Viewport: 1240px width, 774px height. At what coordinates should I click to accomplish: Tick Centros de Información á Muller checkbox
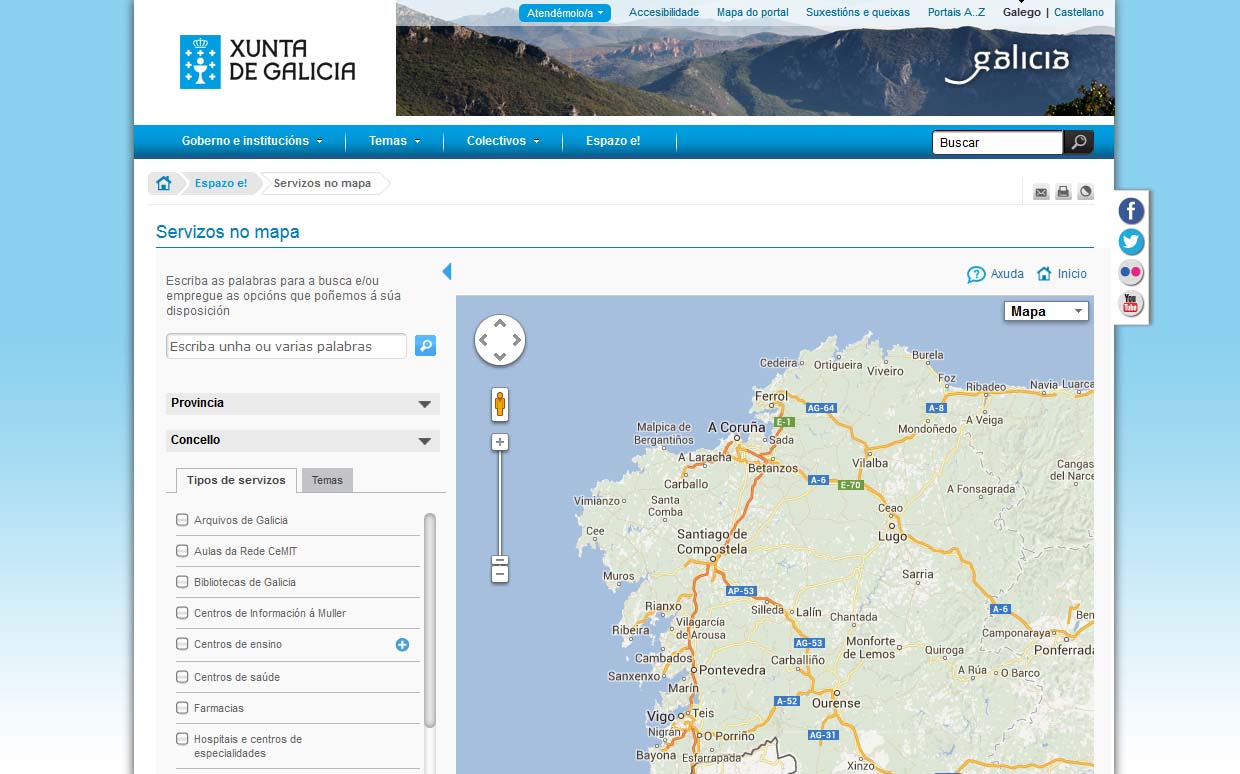coord(182,613)
